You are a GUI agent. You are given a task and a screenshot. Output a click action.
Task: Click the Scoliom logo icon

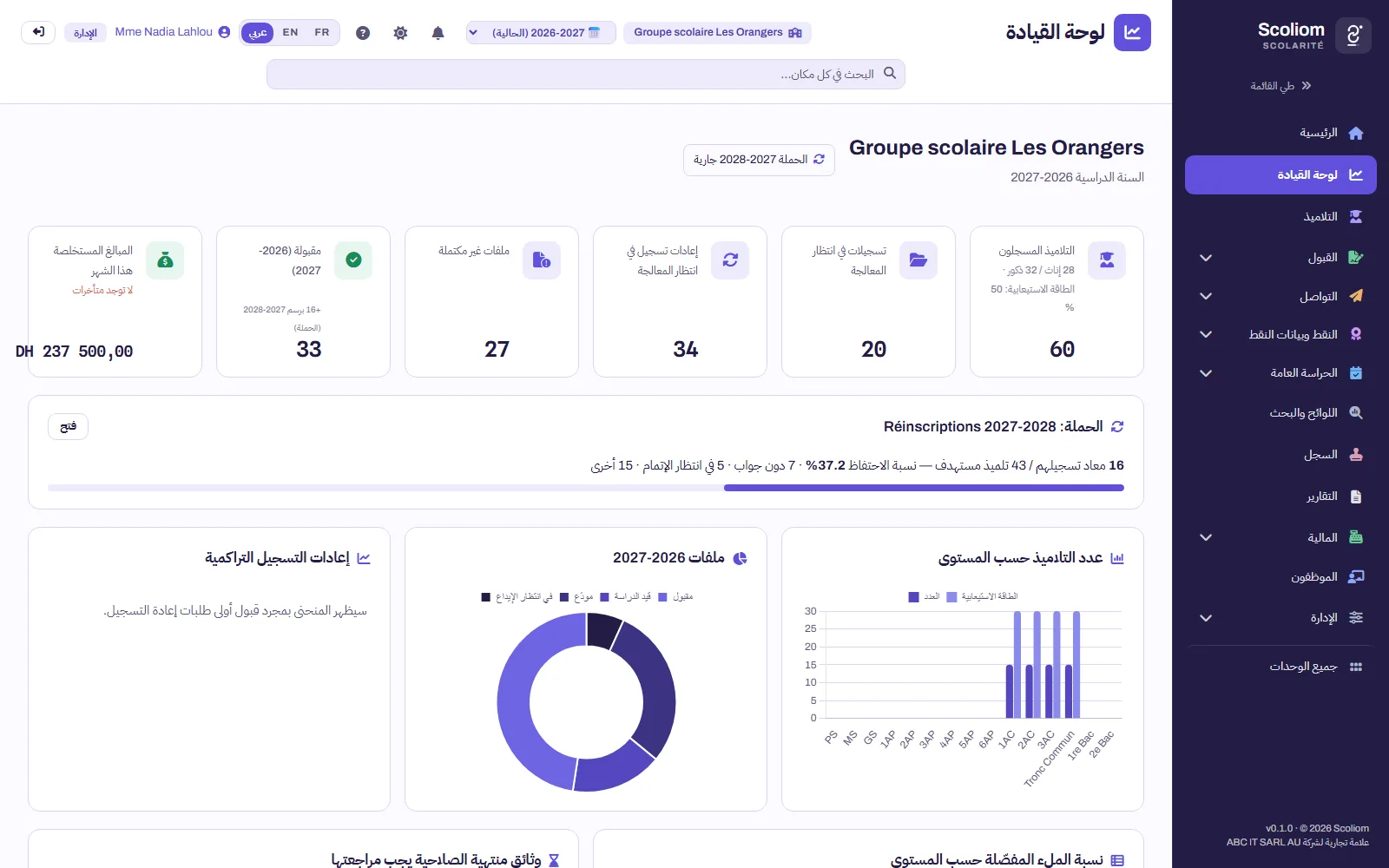pos(1353,36)
